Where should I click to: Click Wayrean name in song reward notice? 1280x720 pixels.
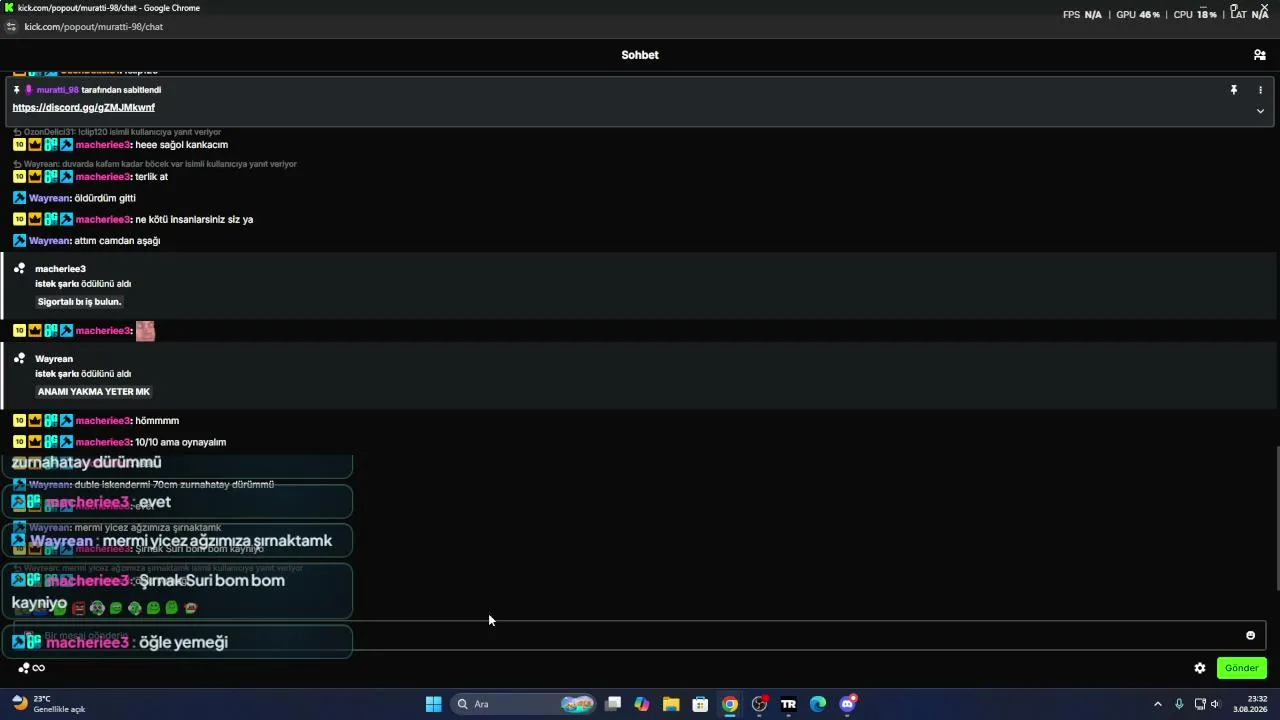coord(54,359)
